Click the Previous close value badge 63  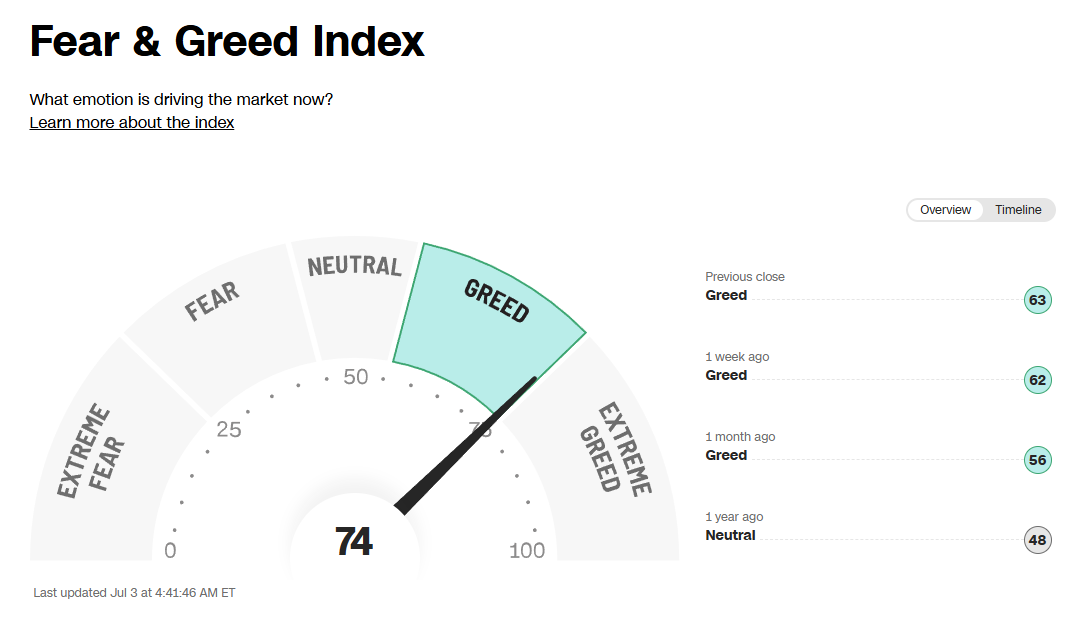[1037, 300]
